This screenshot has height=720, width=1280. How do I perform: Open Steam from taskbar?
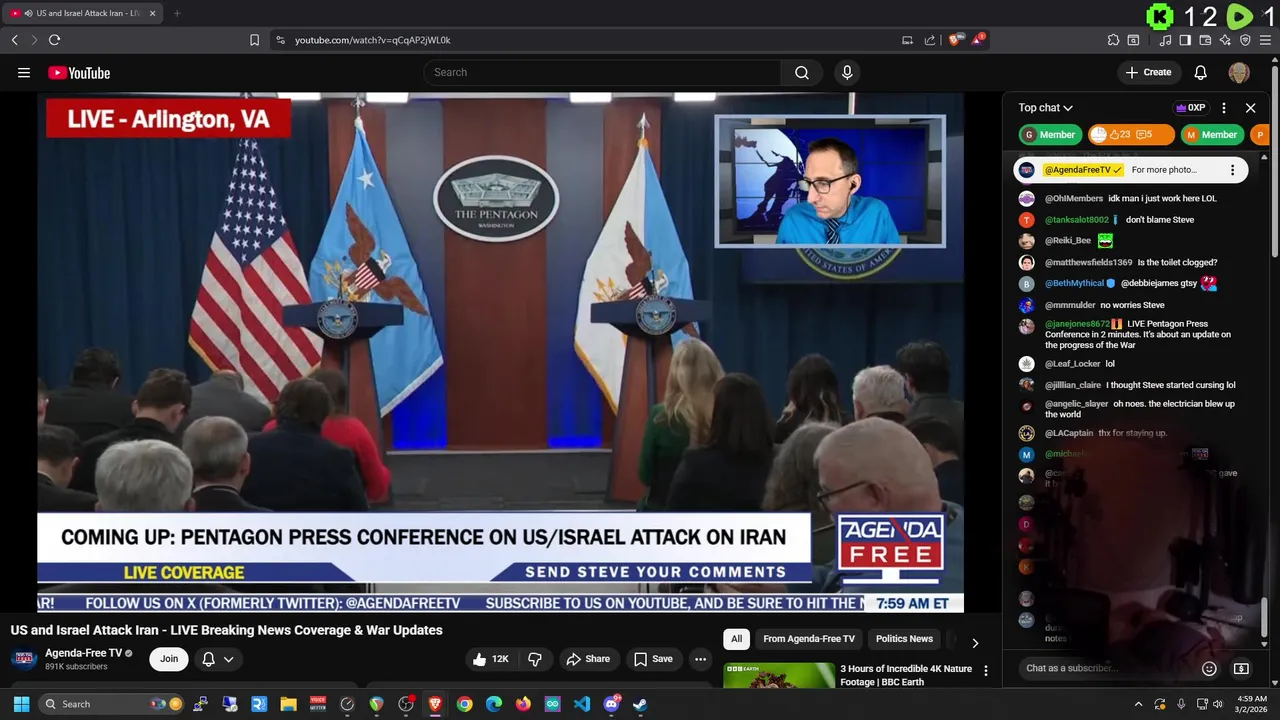pos(640,704)
